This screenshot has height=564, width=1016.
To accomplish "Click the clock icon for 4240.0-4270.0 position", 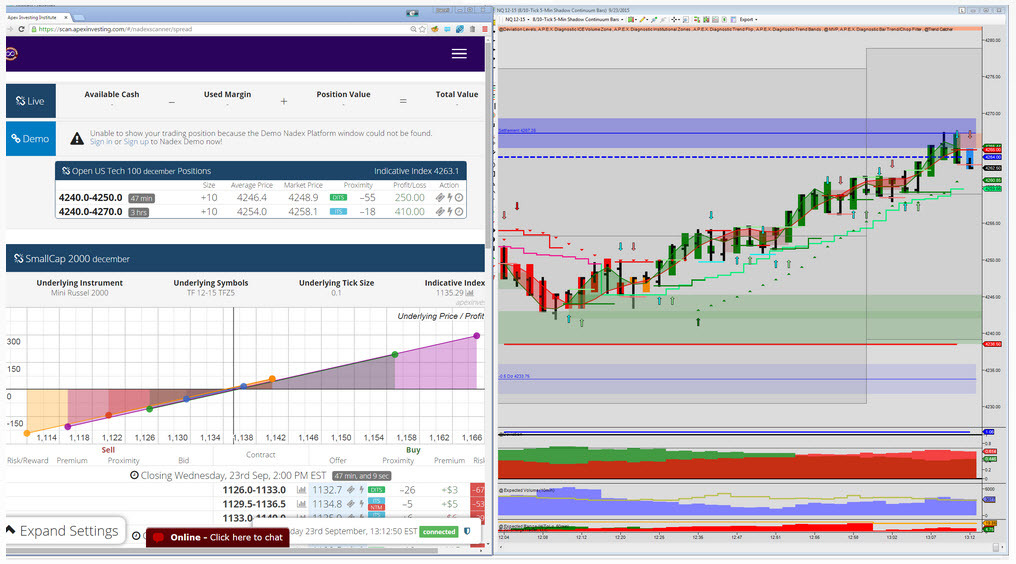I will 459,212.
